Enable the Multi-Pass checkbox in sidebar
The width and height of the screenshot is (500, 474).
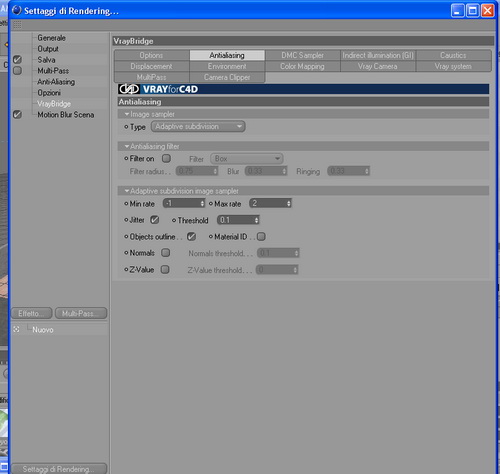[17, 71]
